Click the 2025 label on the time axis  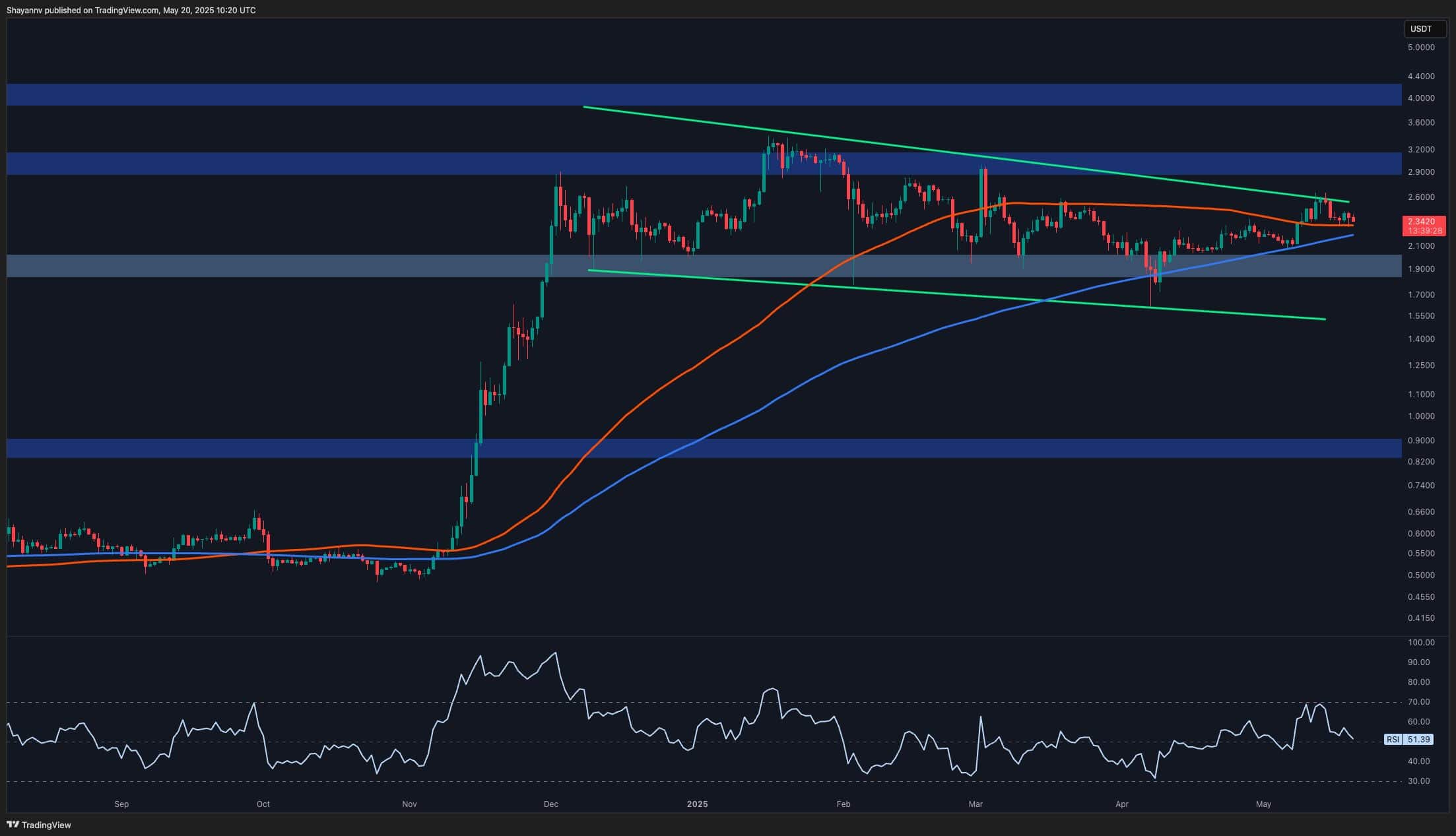(699, 804)
